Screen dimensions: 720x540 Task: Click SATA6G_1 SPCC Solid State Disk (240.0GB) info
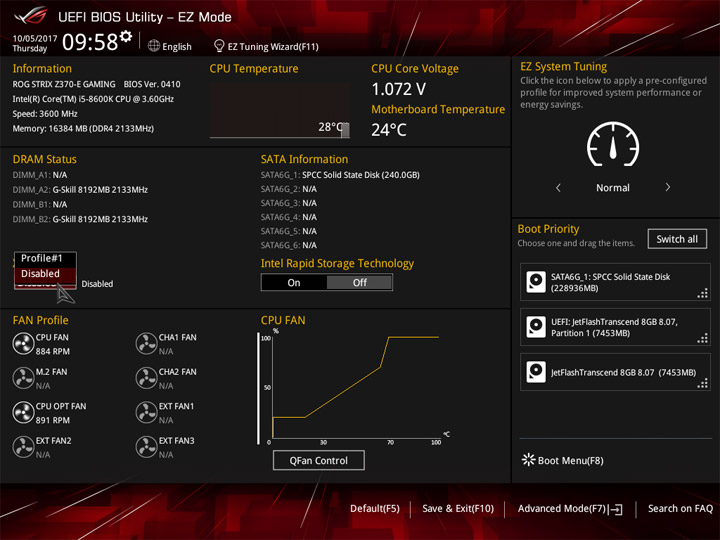coord(340,175)
